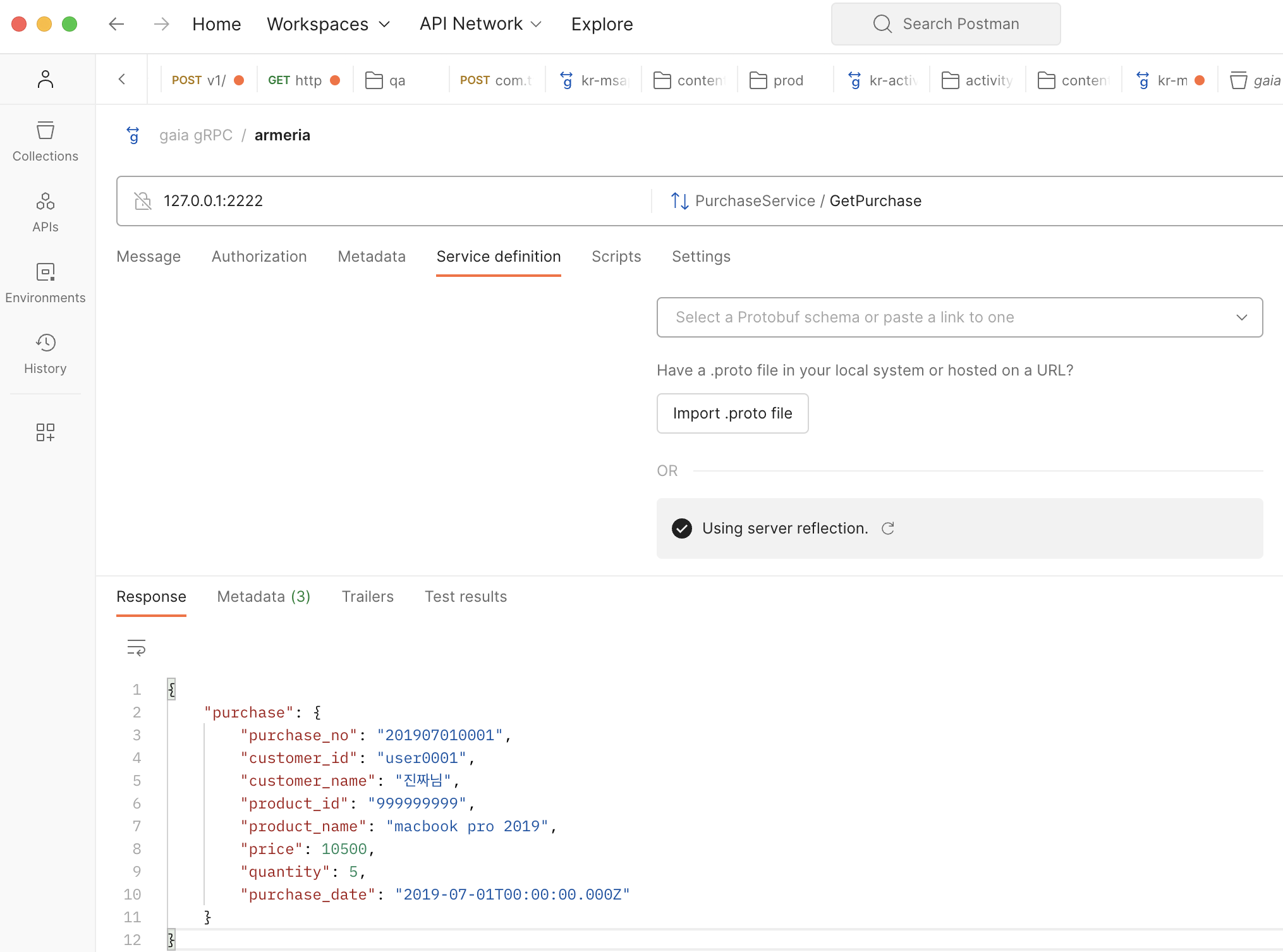The image size is (1283, 952).
Task: Click the back navigation arrow
Action: coord(116,24)
